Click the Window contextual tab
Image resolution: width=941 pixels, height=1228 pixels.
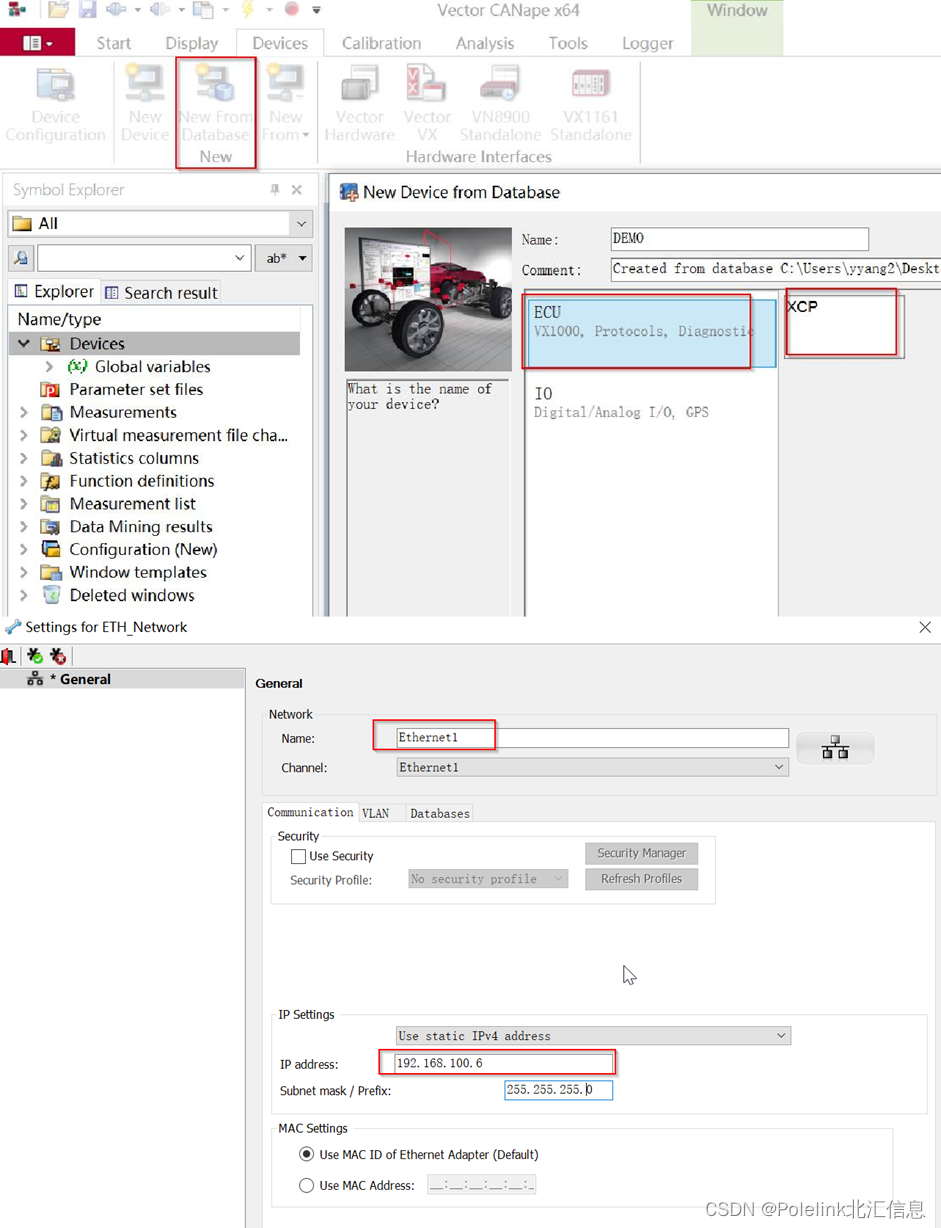(737, 11)
